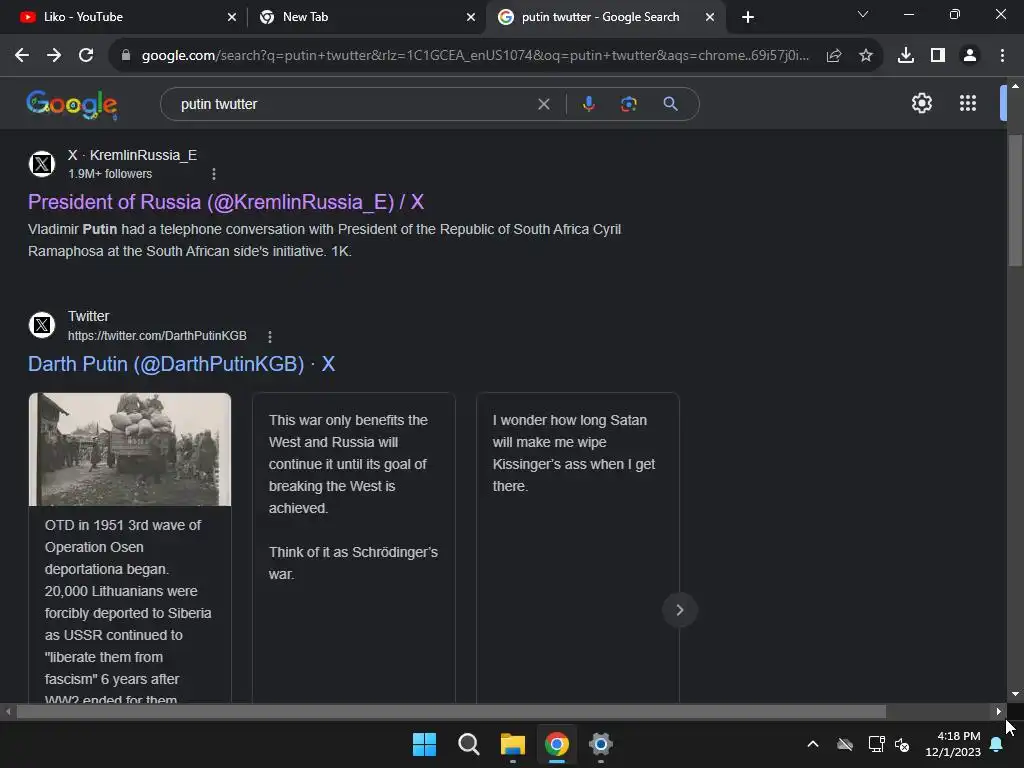Viewport: 1024px width, 768px height.
Task: Close the New Tab tab
Action: click(470, 17)
